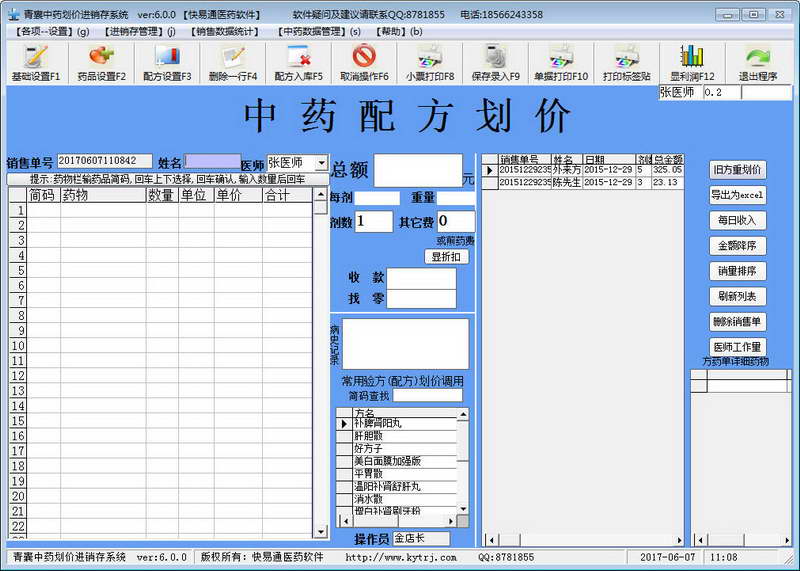This screenshot has width=800, height=571.
Task: Click 删除一行F4 toolbar icon
Action: click(233, 63)
